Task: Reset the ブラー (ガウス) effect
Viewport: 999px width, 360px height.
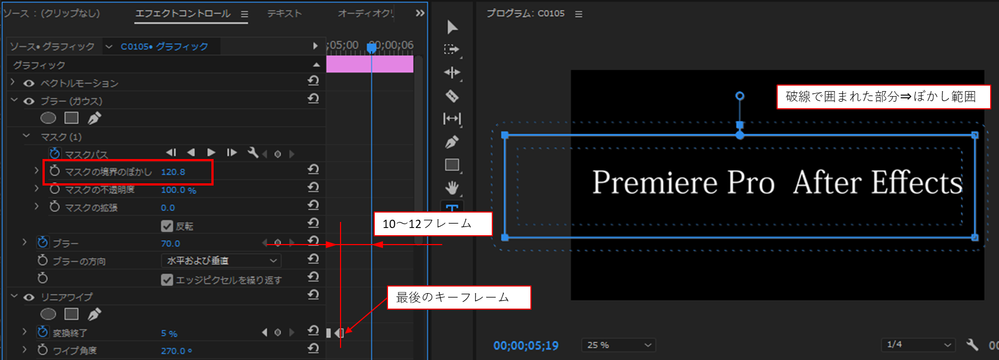Action: point(313,99)
